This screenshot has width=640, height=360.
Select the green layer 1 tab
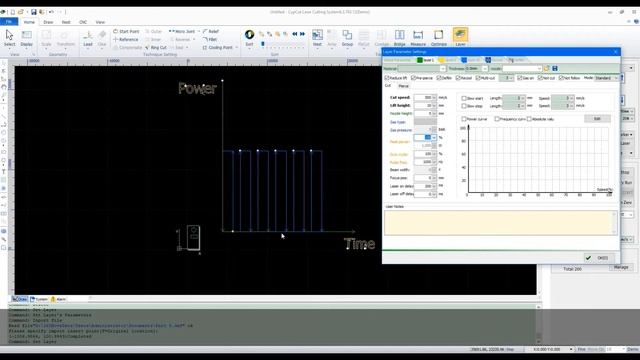click(x=425, y=60)
